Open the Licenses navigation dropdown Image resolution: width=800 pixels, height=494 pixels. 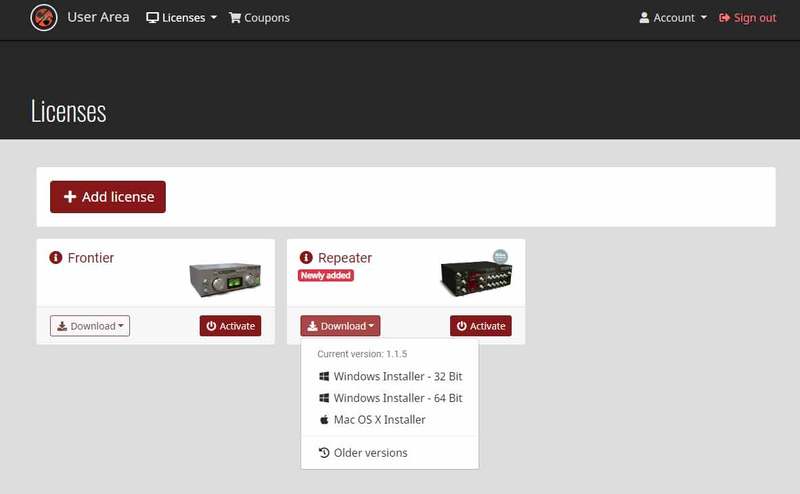[181, 18]
